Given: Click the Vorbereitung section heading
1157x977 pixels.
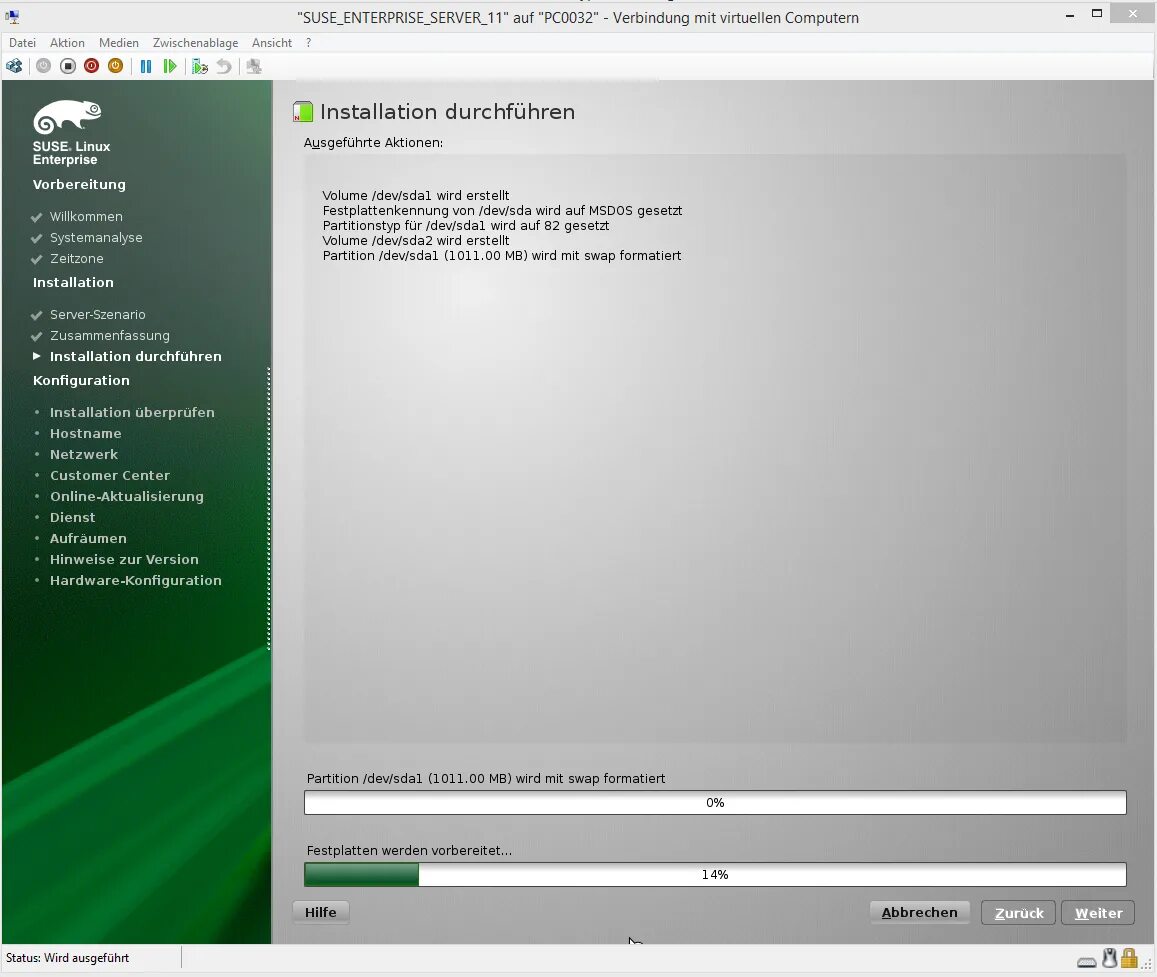Looking at the screenshot, I should [79, 184].
